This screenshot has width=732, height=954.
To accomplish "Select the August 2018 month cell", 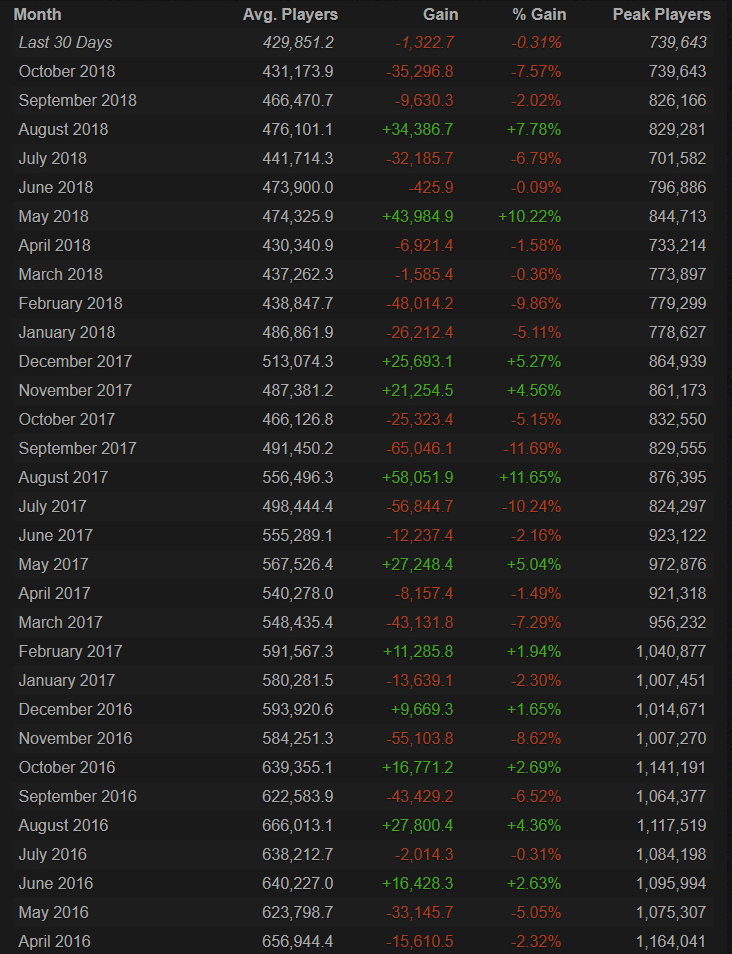I will pyautogui.click(x=63, y=130).
